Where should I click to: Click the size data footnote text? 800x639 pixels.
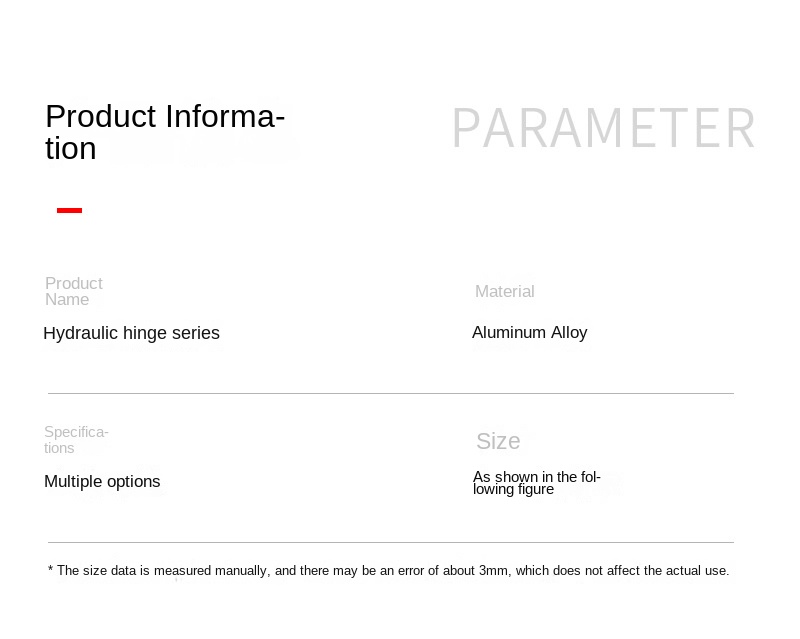coord(389,571)
